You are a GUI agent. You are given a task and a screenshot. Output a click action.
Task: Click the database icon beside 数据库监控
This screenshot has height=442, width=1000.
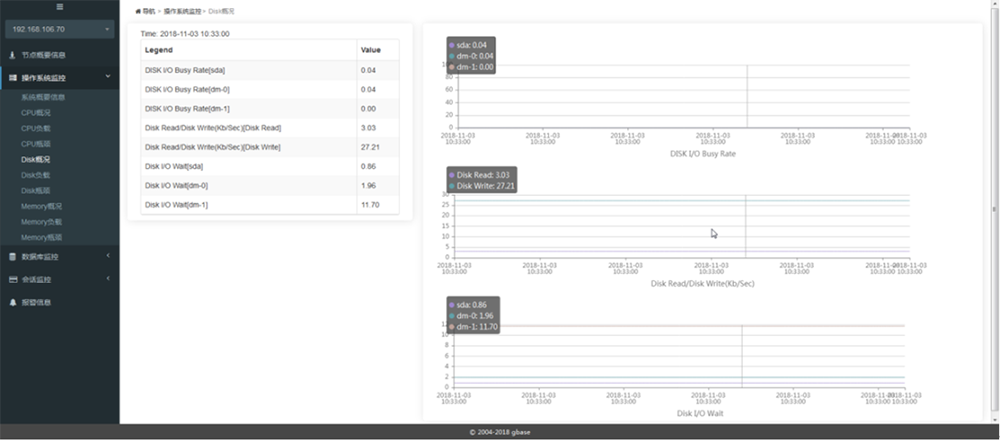tap(13, 257)
